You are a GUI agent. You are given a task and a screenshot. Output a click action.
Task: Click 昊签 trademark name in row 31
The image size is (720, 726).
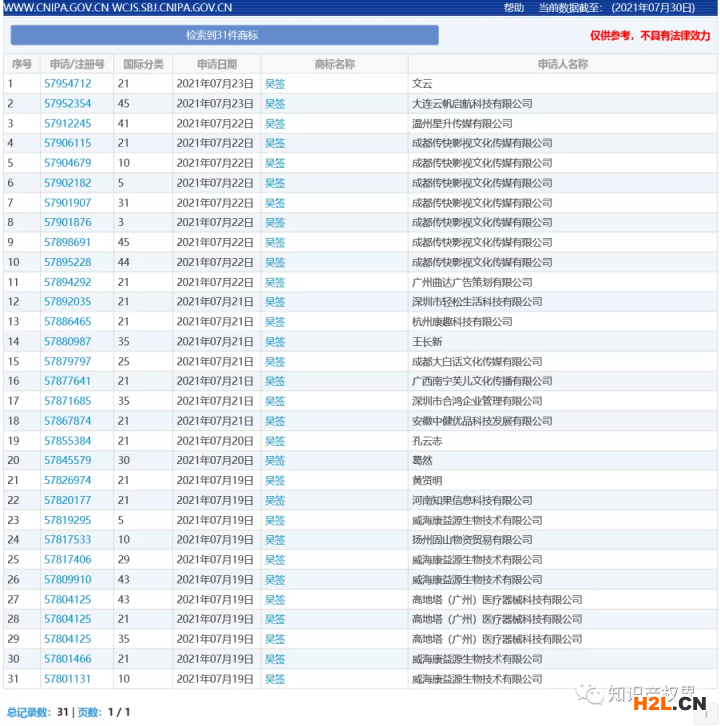coord(275,679)
